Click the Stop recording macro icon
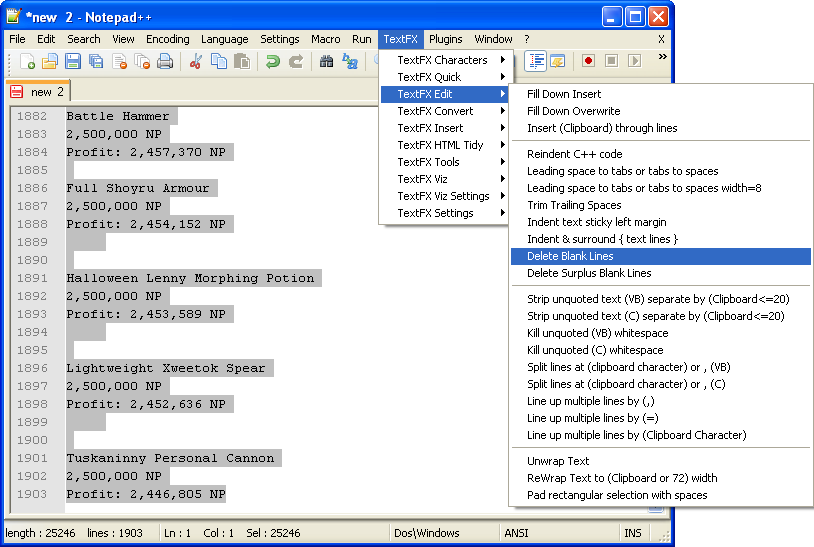This screenshot has width=814, height=547. point(612,61)
